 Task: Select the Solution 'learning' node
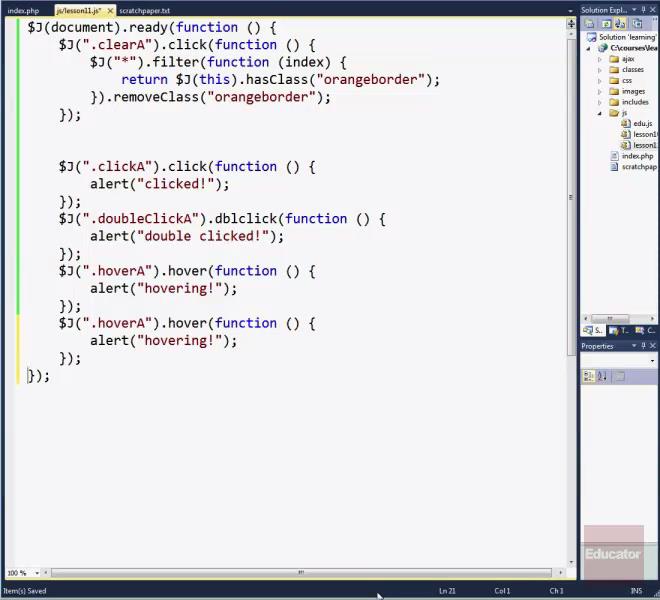pyautogui.click(x=628, y=37)
